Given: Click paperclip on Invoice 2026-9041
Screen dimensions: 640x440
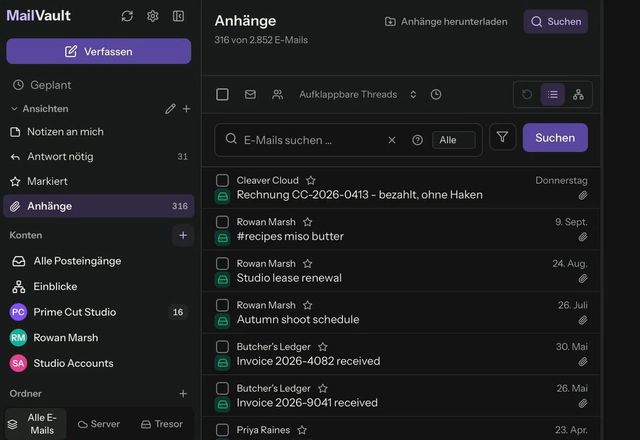Looking at the screenshot, I should pyautogui.click(x=583, y=403).
